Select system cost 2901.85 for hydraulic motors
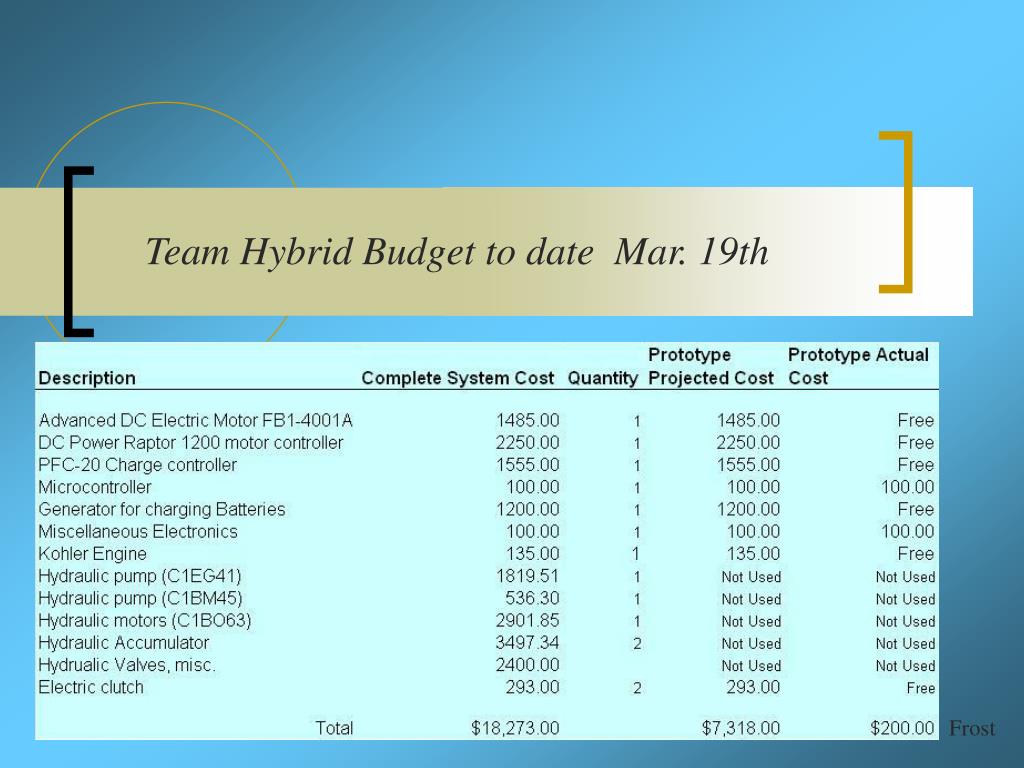The width and height of the screenshot is (1024, 768). [x=527, y=620]
